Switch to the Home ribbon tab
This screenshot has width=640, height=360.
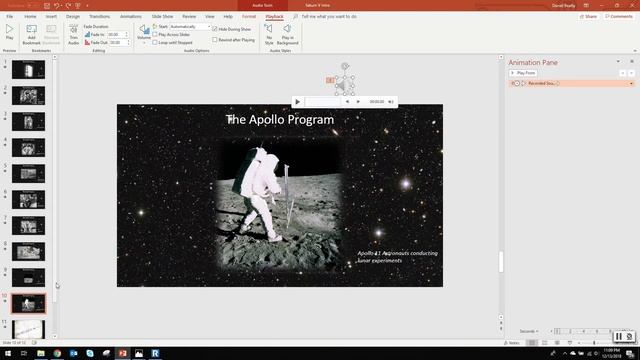coord(30,17)
